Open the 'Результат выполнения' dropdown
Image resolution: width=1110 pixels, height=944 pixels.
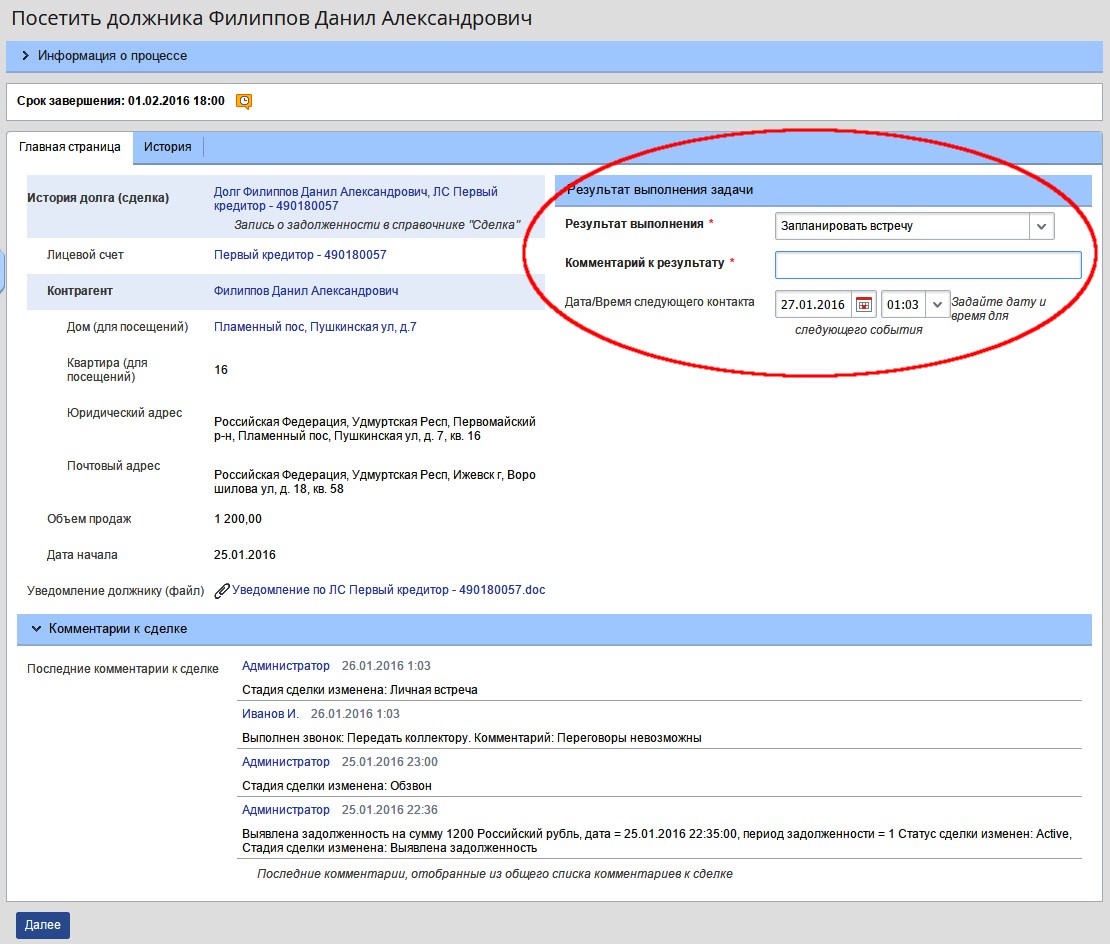[x=1041, y=226]
